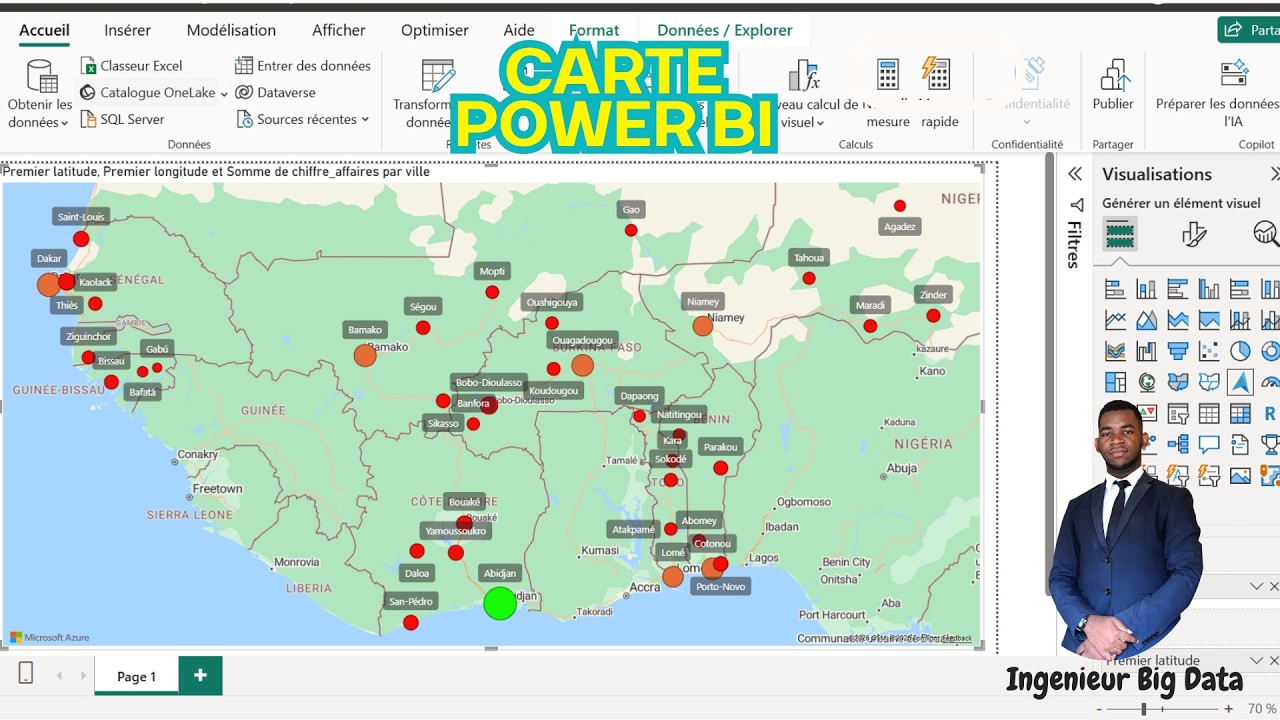Choose the Q&A speech bubble visual
The height and width of the screenshot is (720, 1280).
(1209, 444)
